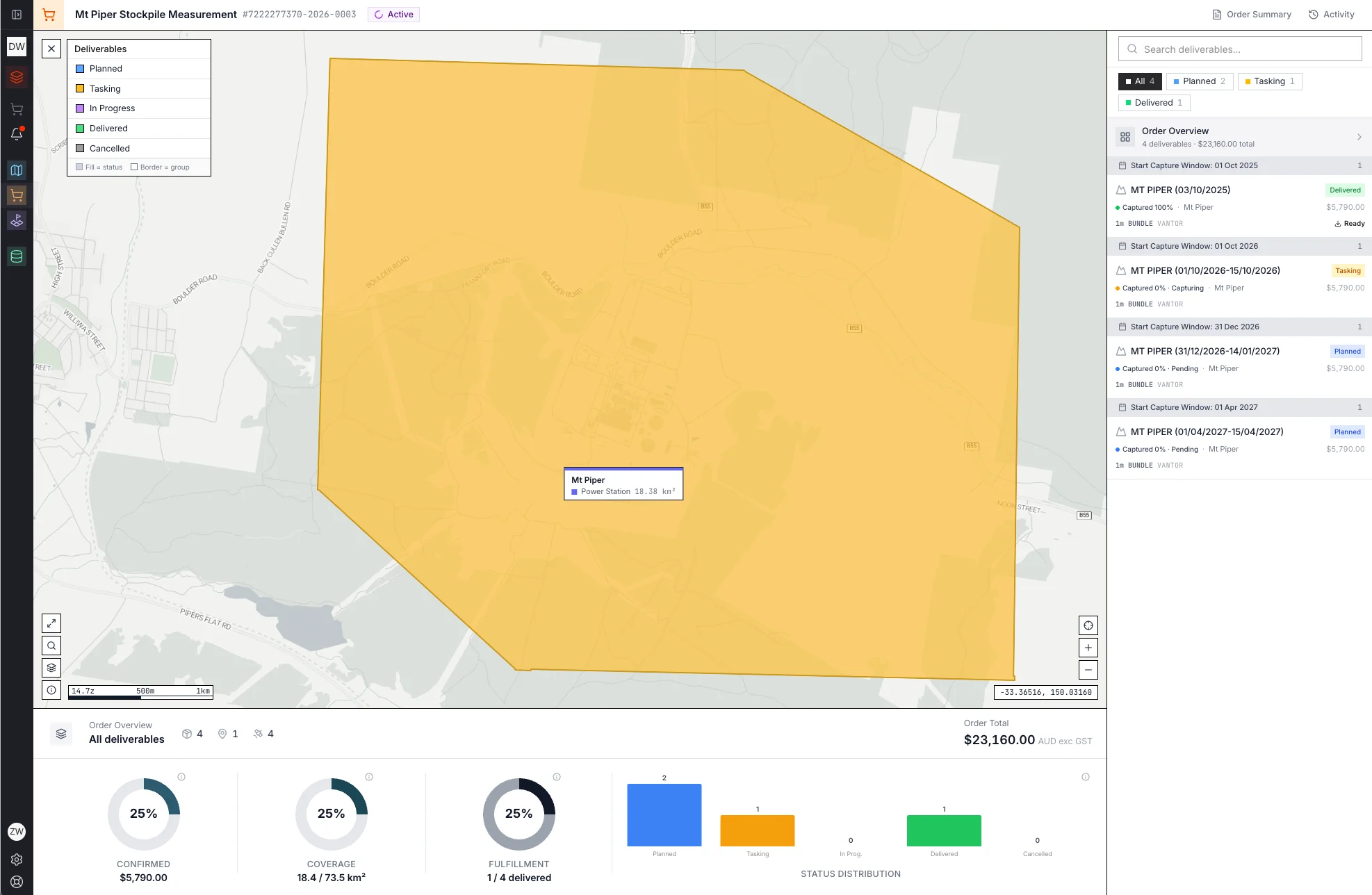
Task: Open MT PIPER (01/10/2026-15/10/2026) deliverable
Action: 1239,287
